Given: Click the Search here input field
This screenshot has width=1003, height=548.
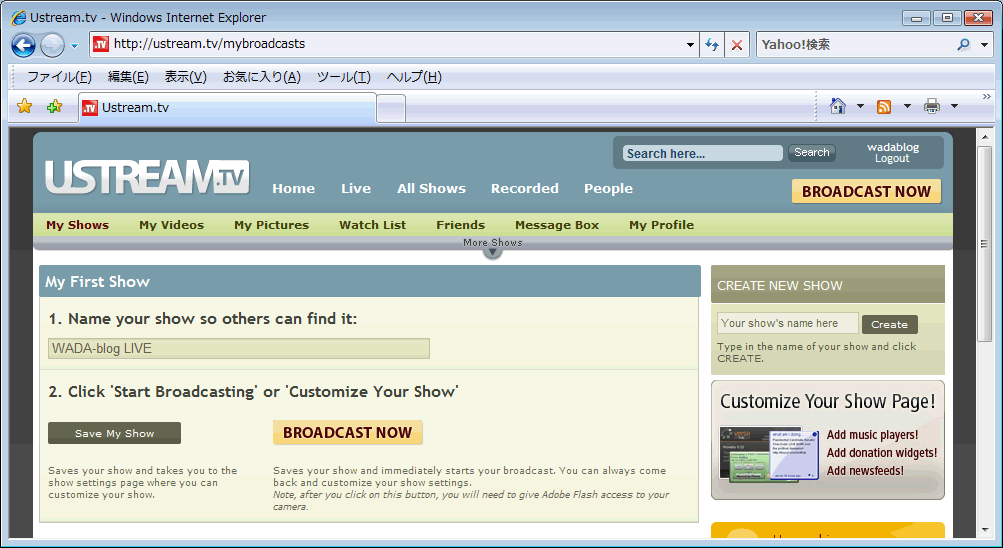Looking at the screenshot, I should [702, 153].
